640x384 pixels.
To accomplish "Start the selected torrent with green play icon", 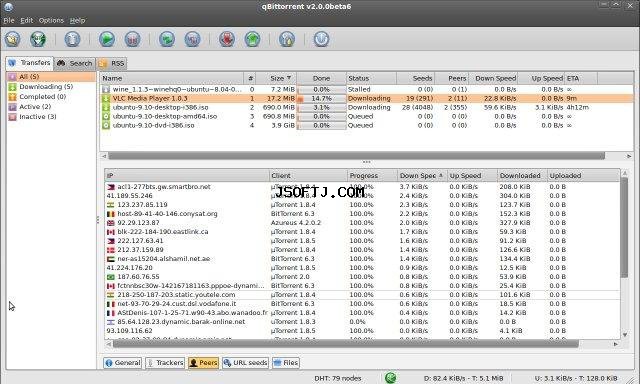I will tap(107, 39).
